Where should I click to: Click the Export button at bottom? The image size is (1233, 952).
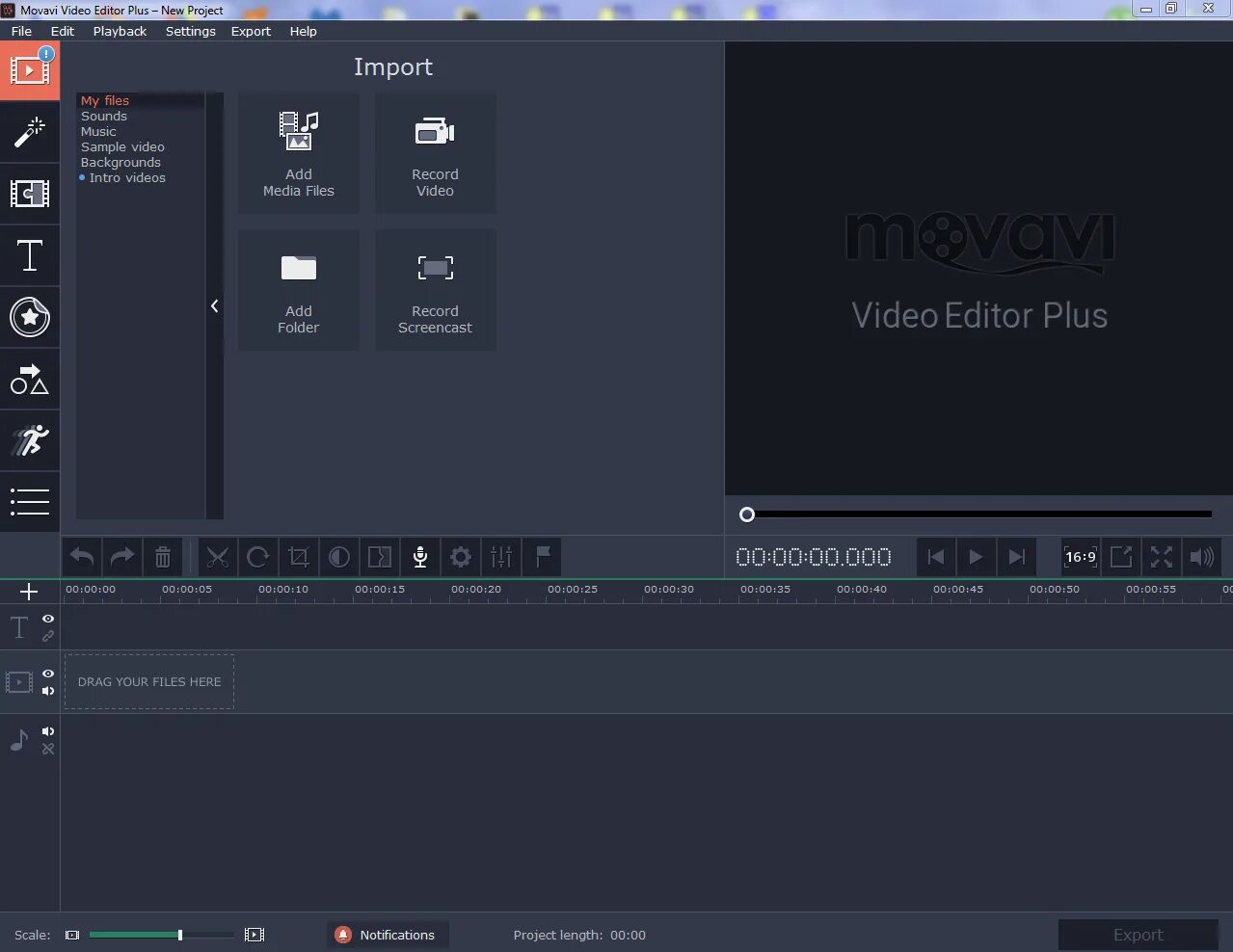(x=1139, y=935)
